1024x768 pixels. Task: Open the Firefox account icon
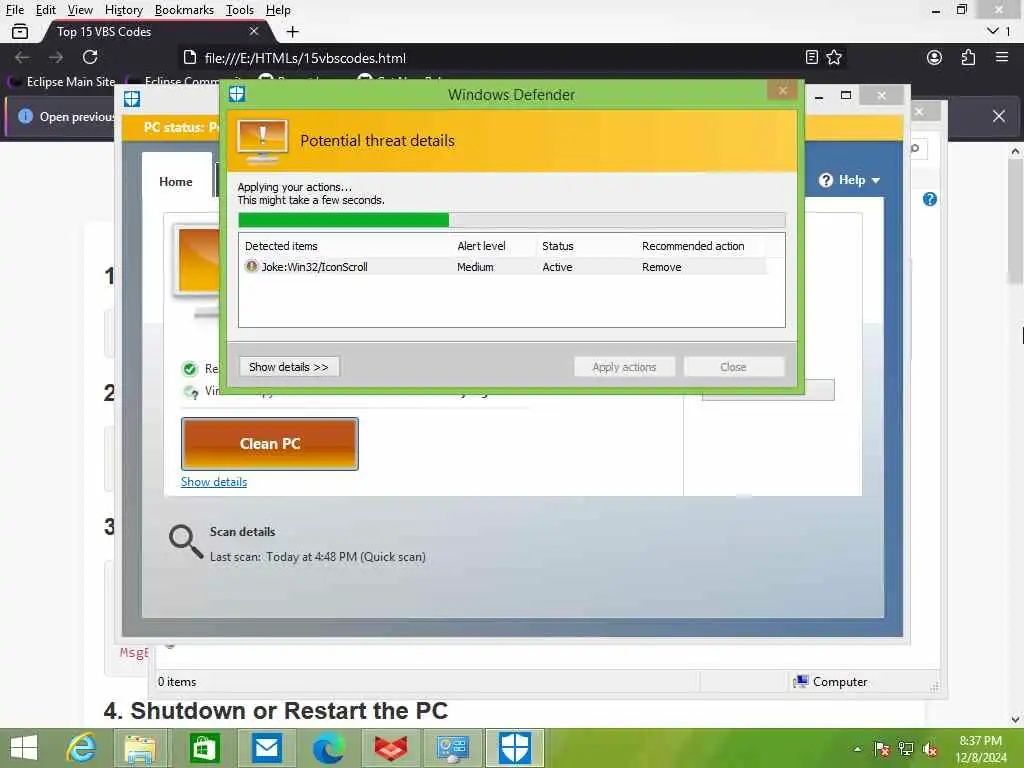point(935,57)
